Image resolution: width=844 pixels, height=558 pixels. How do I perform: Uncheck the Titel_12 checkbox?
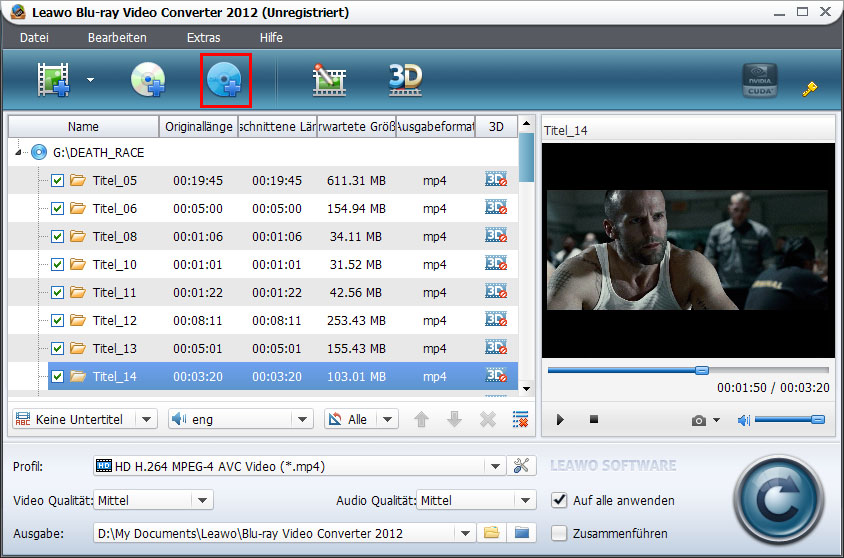tap(58, 320)
